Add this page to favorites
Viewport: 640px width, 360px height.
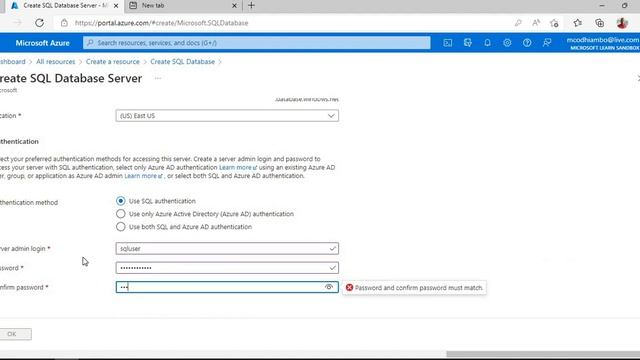click(x=554, y=23)
